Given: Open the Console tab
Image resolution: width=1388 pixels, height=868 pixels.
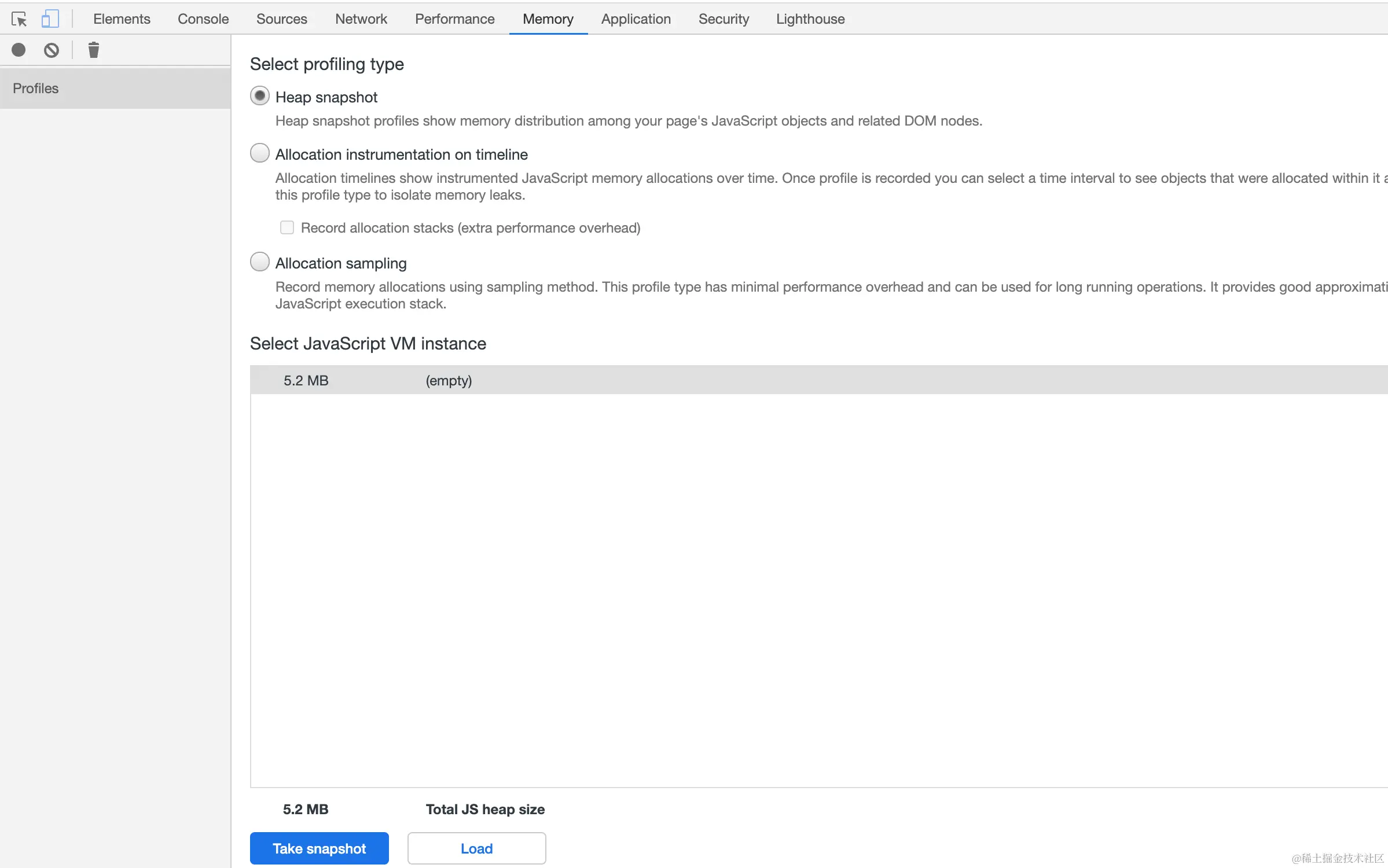Looking at the screenshot, I should point(203,19).
